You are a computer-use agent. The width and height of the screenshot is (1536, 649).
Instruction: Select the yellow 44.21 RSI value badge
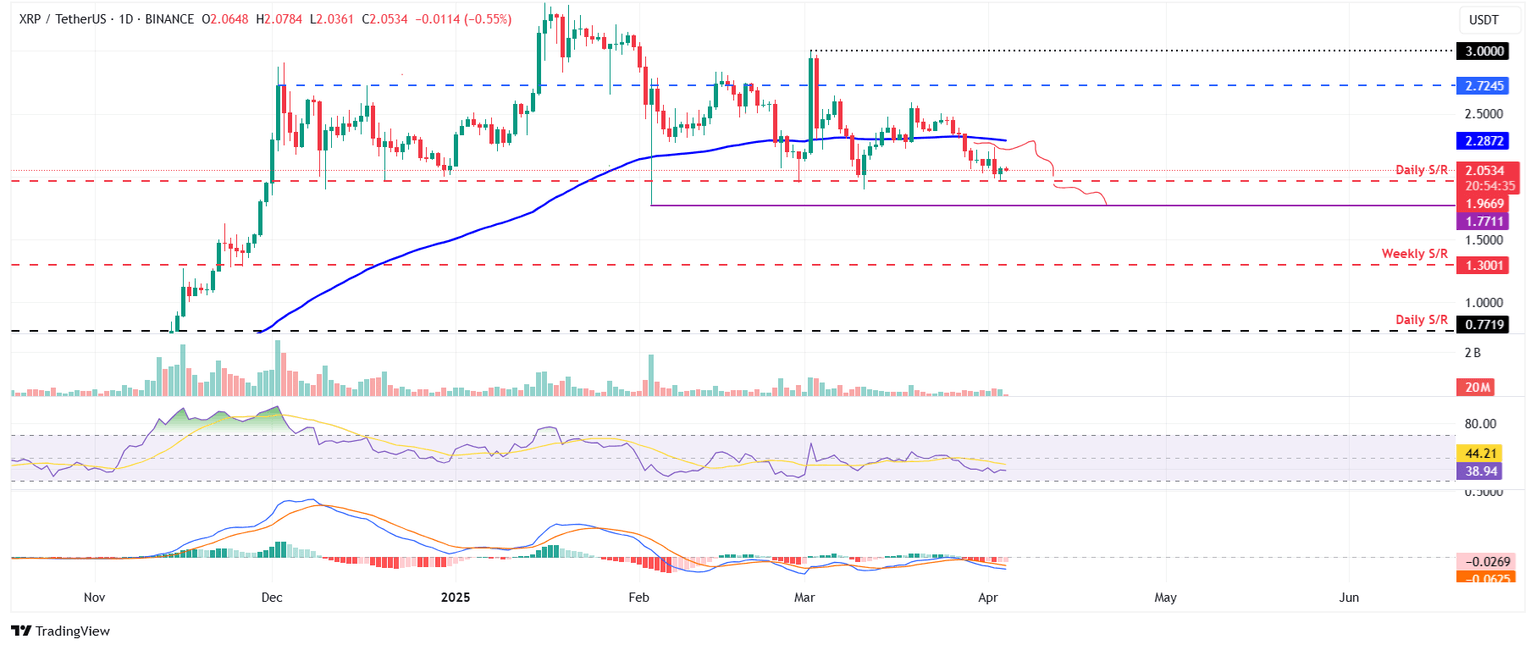pyautogui.click(x=1481, y=453)
